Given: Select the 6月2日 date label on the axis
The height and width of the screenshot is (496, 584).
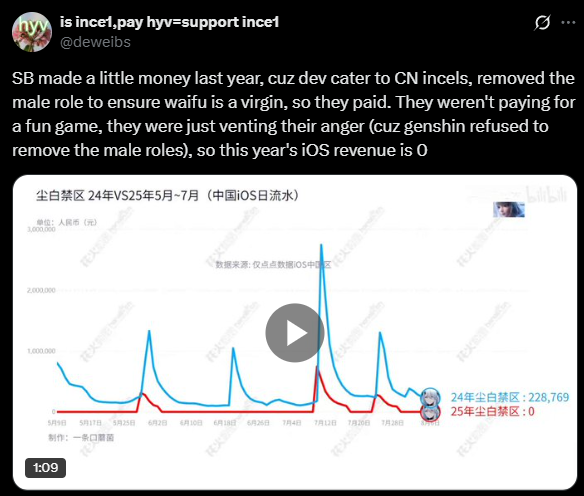Looking at the screenshot, I should coord(158,423).
